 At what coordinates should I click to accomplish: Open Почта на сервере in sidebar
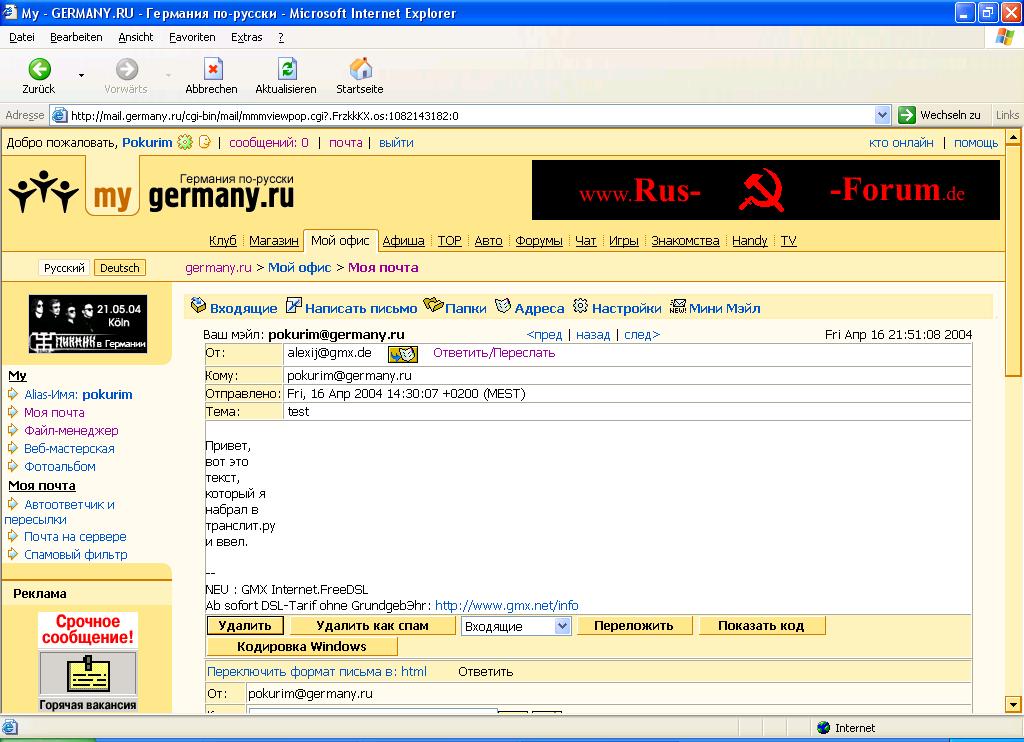point(75,536)
